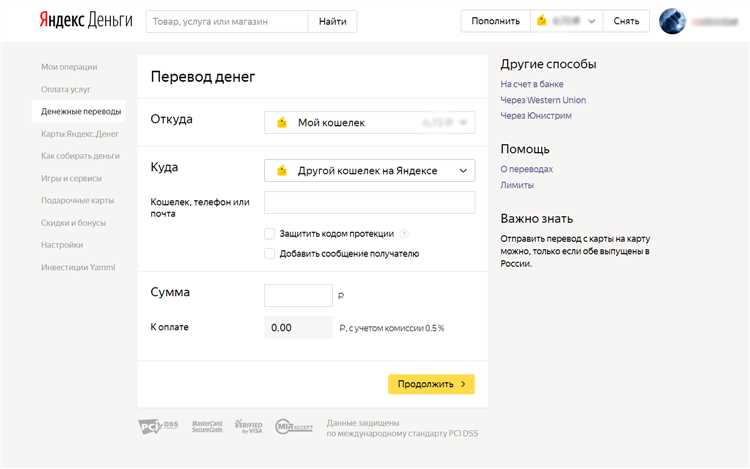Expand the Откуда Мой кошелек dropdown

(x=369, y=122)
